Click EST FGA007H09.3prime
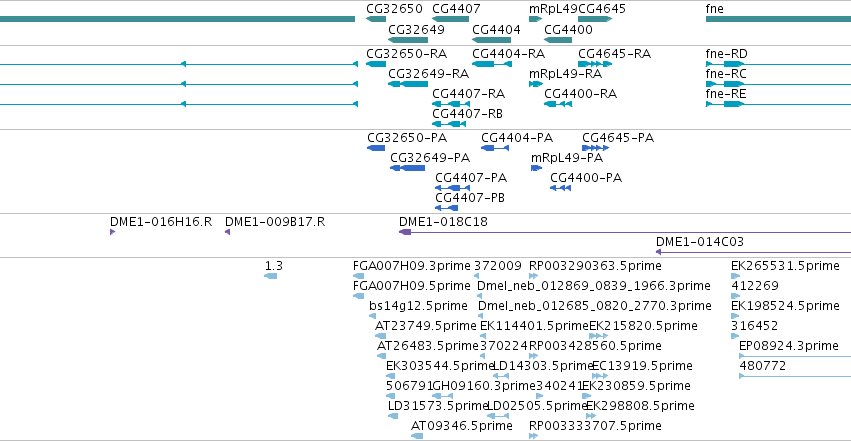Screen dimensions: 851x441 click(411, 266)
